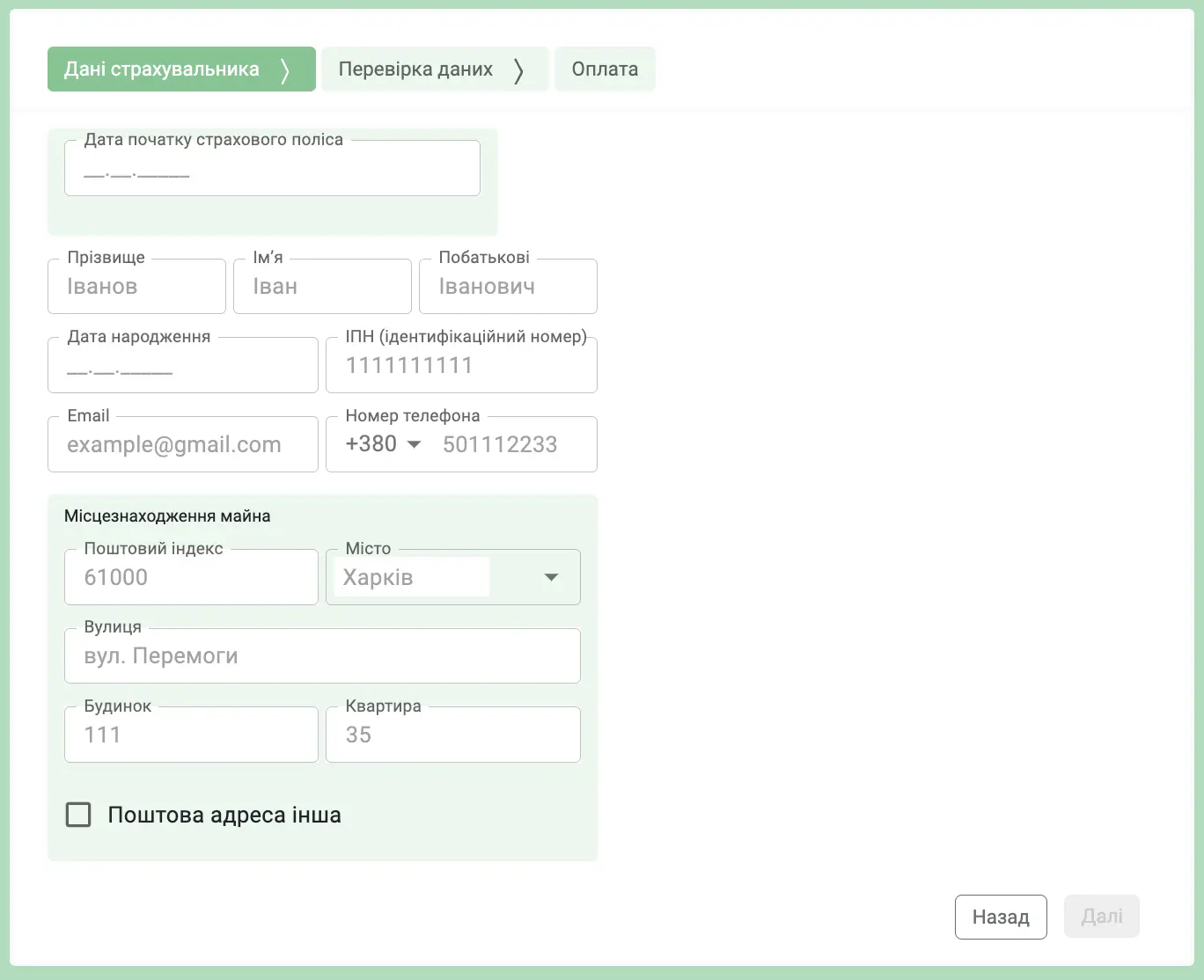Focus the Прізвище input field

tap(136, 287)
